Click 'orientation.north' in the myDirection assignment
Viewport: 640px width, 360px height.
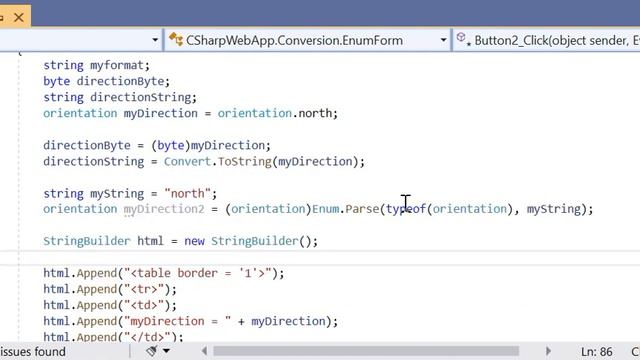pyautogui.click(x=275, y=113)
